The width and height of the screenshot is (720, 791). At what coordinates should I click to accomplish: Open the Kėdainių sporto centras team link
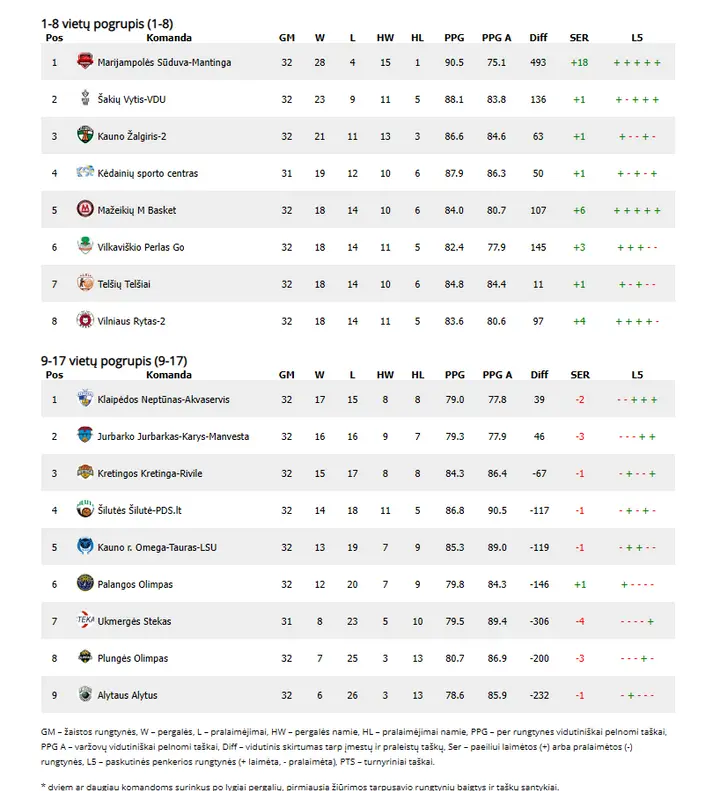[x=147, y=174]
